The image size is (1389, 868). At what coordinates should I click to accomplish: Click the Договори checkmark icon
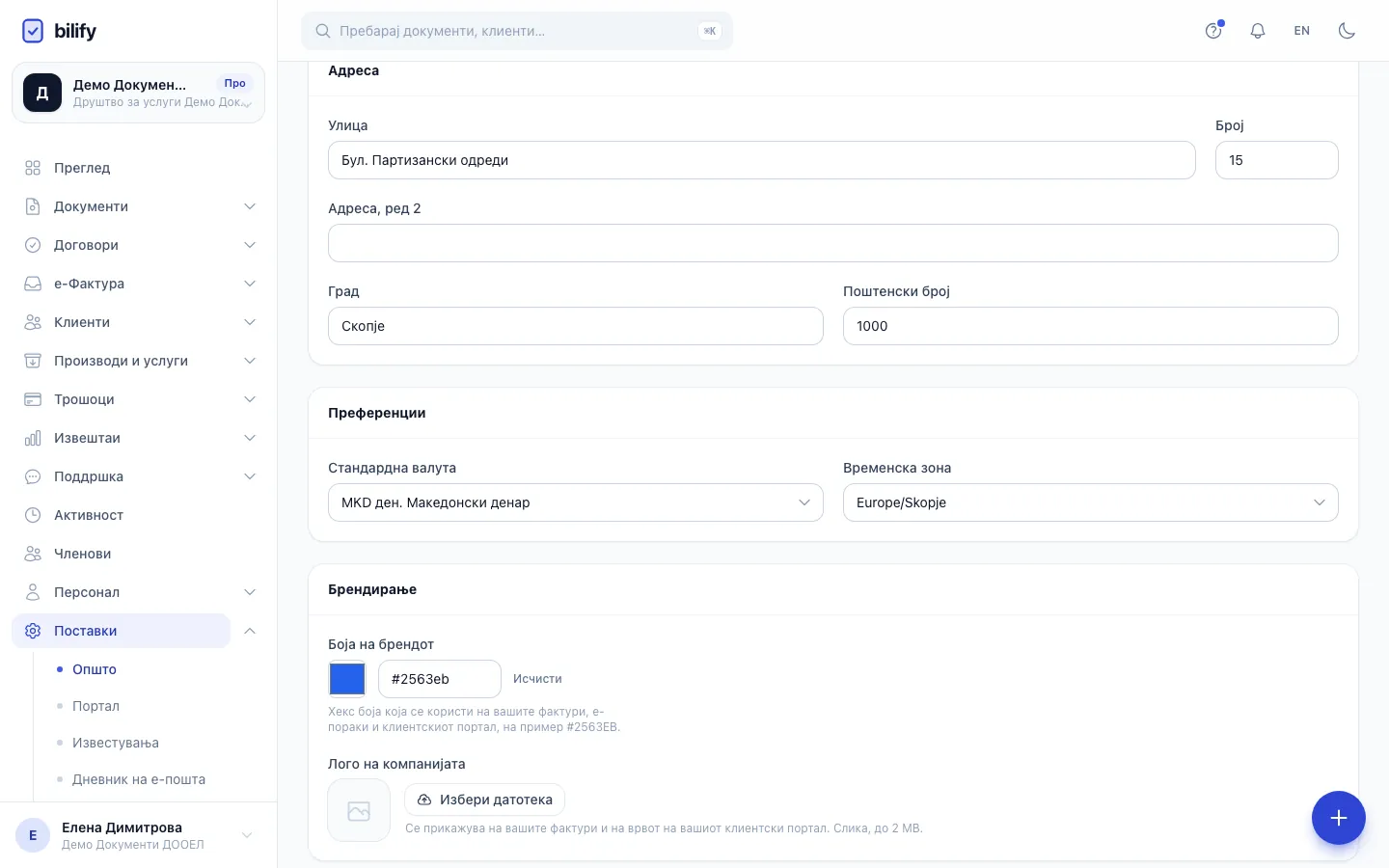[x=33, y=245]
